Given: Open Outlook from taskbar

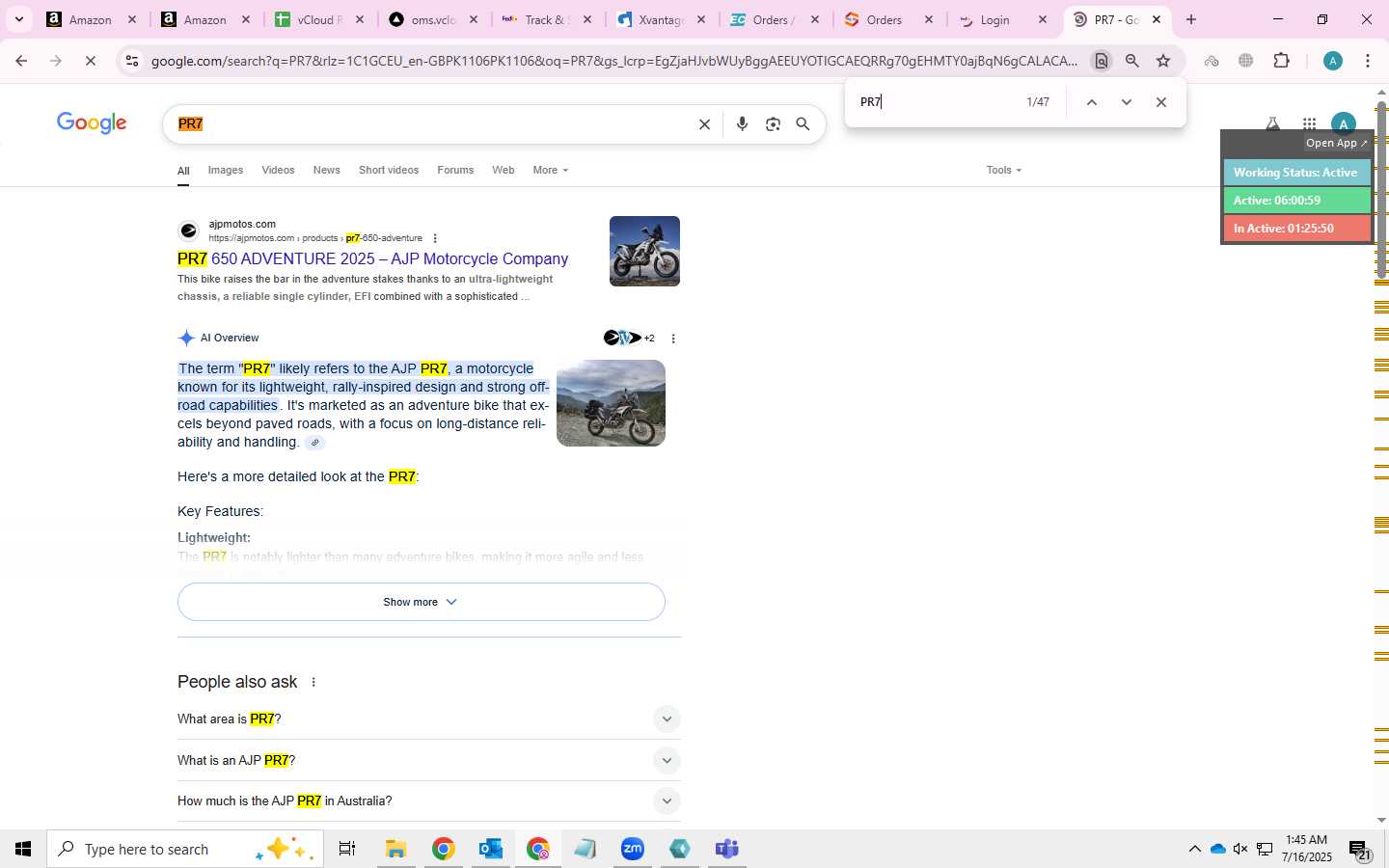Looking at the screenshot, I should [x=491, y=849].
